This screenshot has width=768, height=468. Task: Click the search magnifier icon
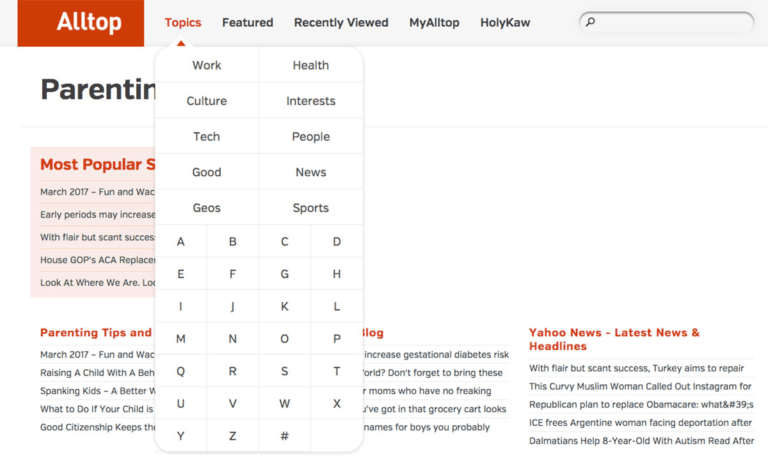[591, 22]
